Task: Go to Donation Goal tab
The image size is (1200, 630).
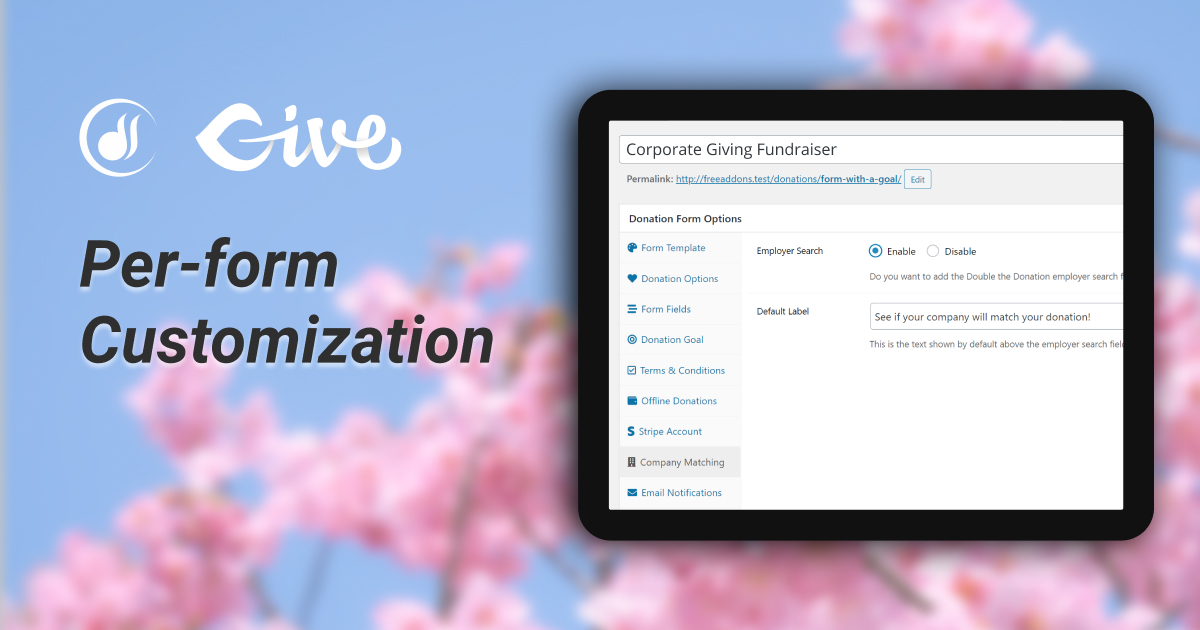Action: pyautogui.click(x=681, y=340)
